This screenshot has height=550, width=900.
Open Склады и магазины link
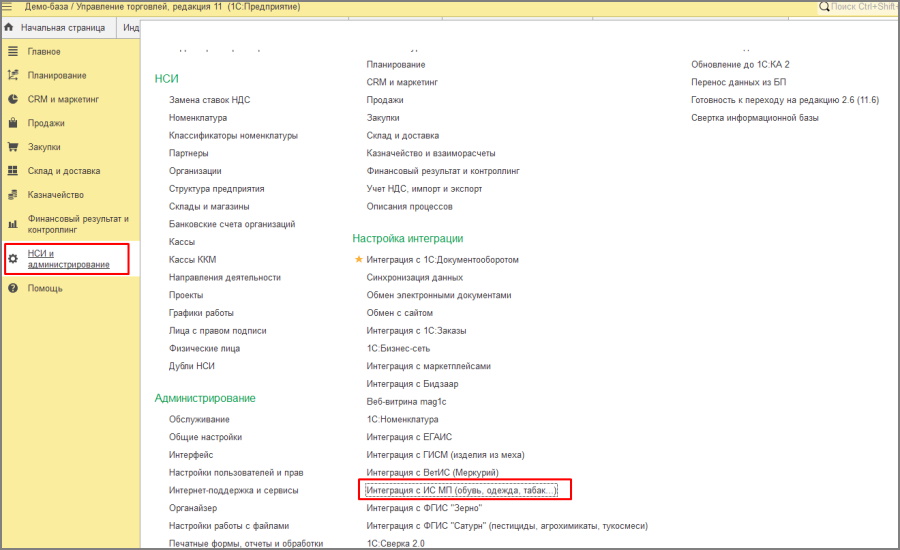209,207
